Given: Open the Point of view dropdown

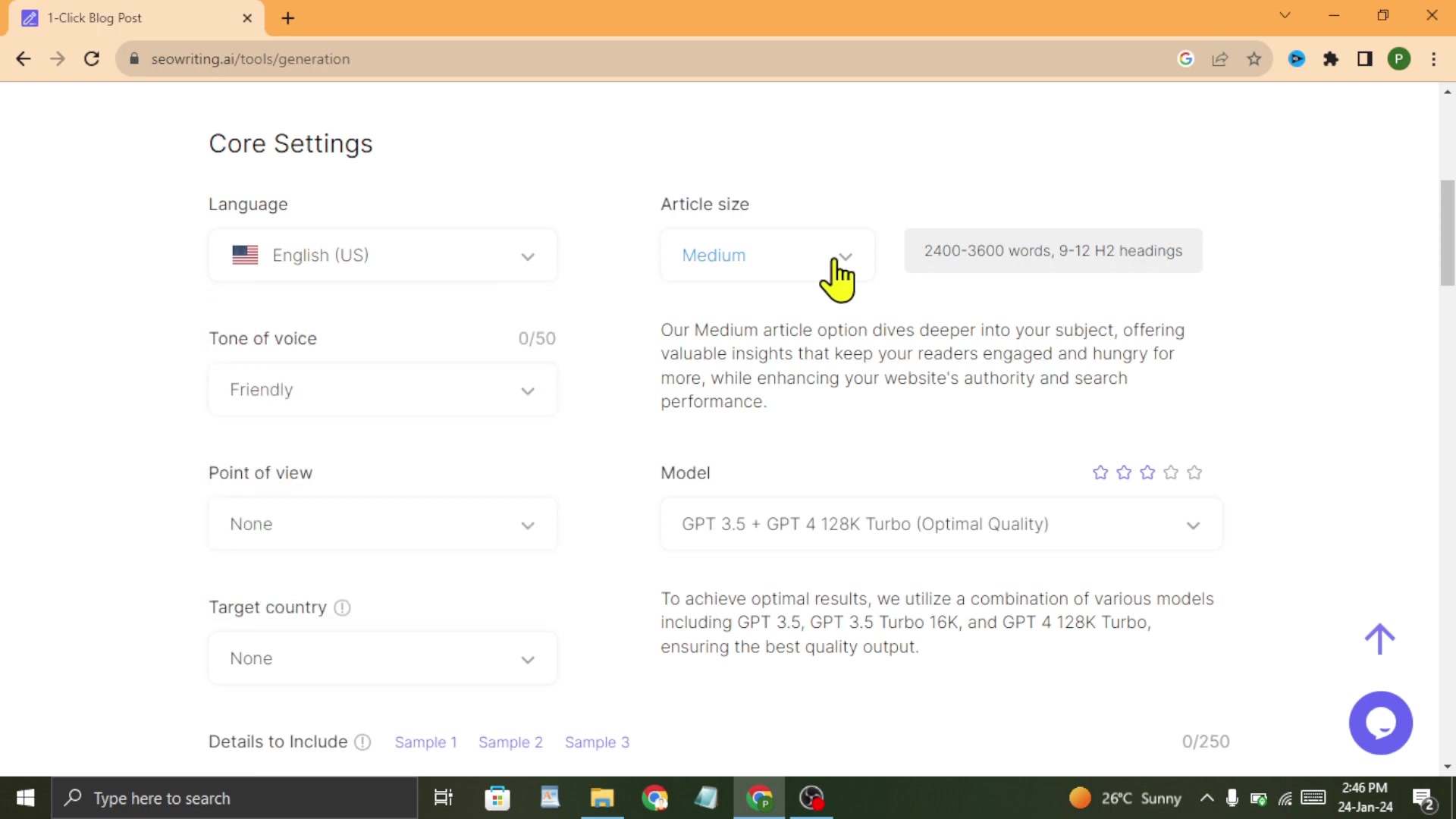Looking at the screenshot, I should [383, 524].
